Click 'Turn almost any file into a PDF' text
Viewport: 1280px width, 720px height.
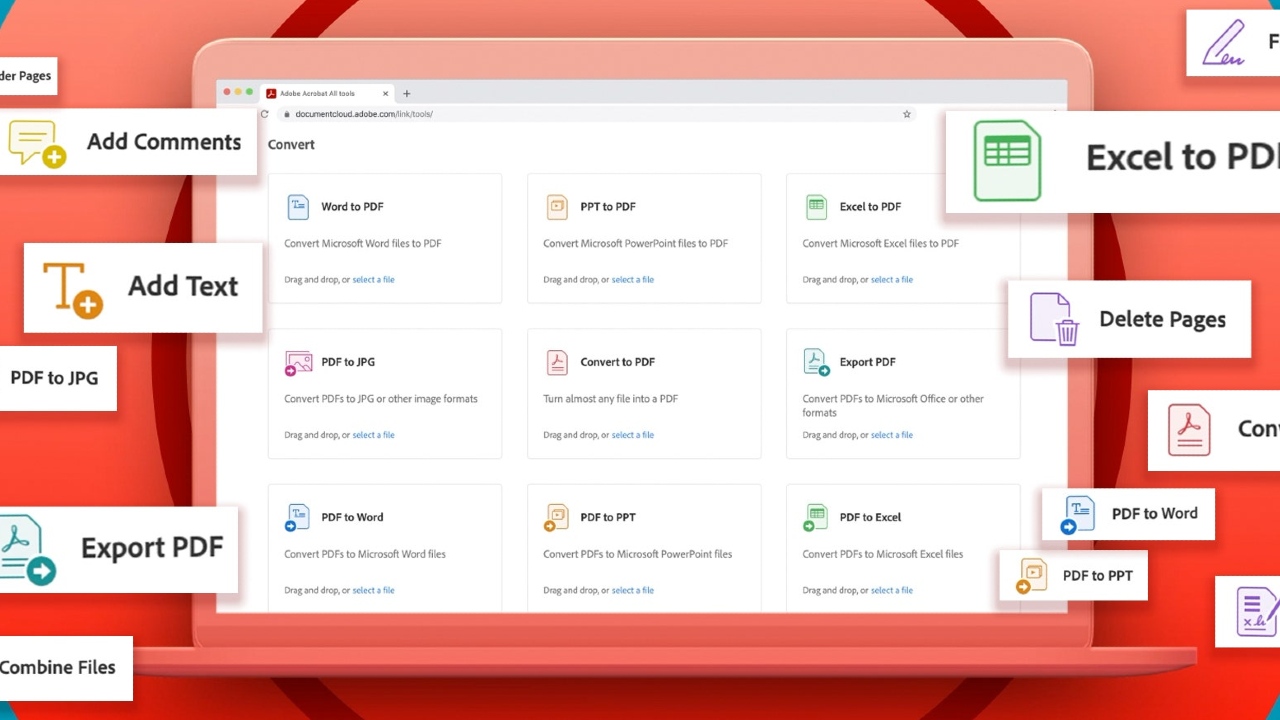pyautogui.click(x=610, y=399)
